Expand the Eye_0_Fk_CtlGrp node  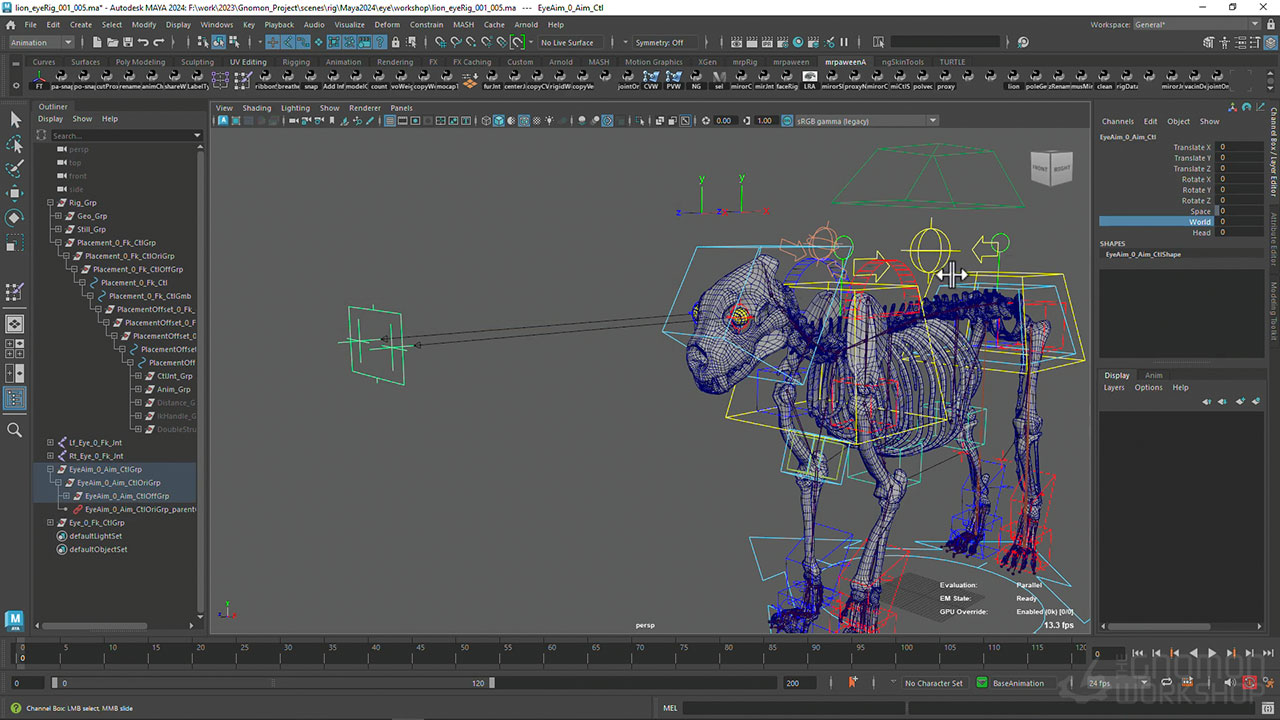[51, 523]
